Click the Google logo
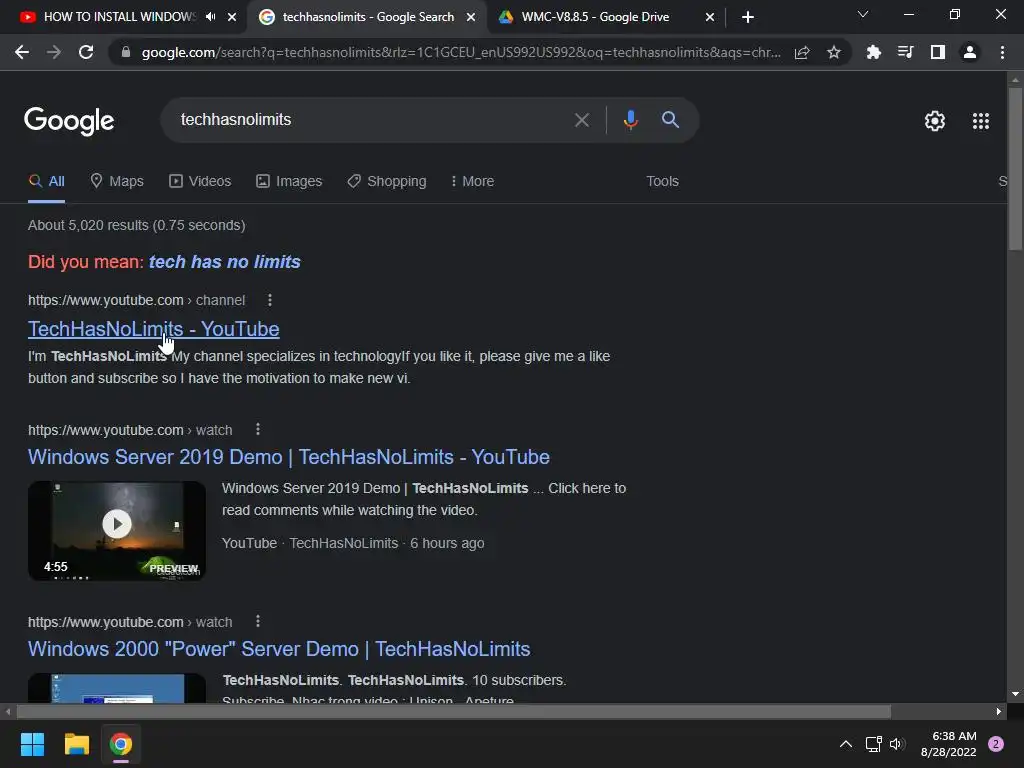1024x768 pixels. pyautogui.click(x=69, y=121)
